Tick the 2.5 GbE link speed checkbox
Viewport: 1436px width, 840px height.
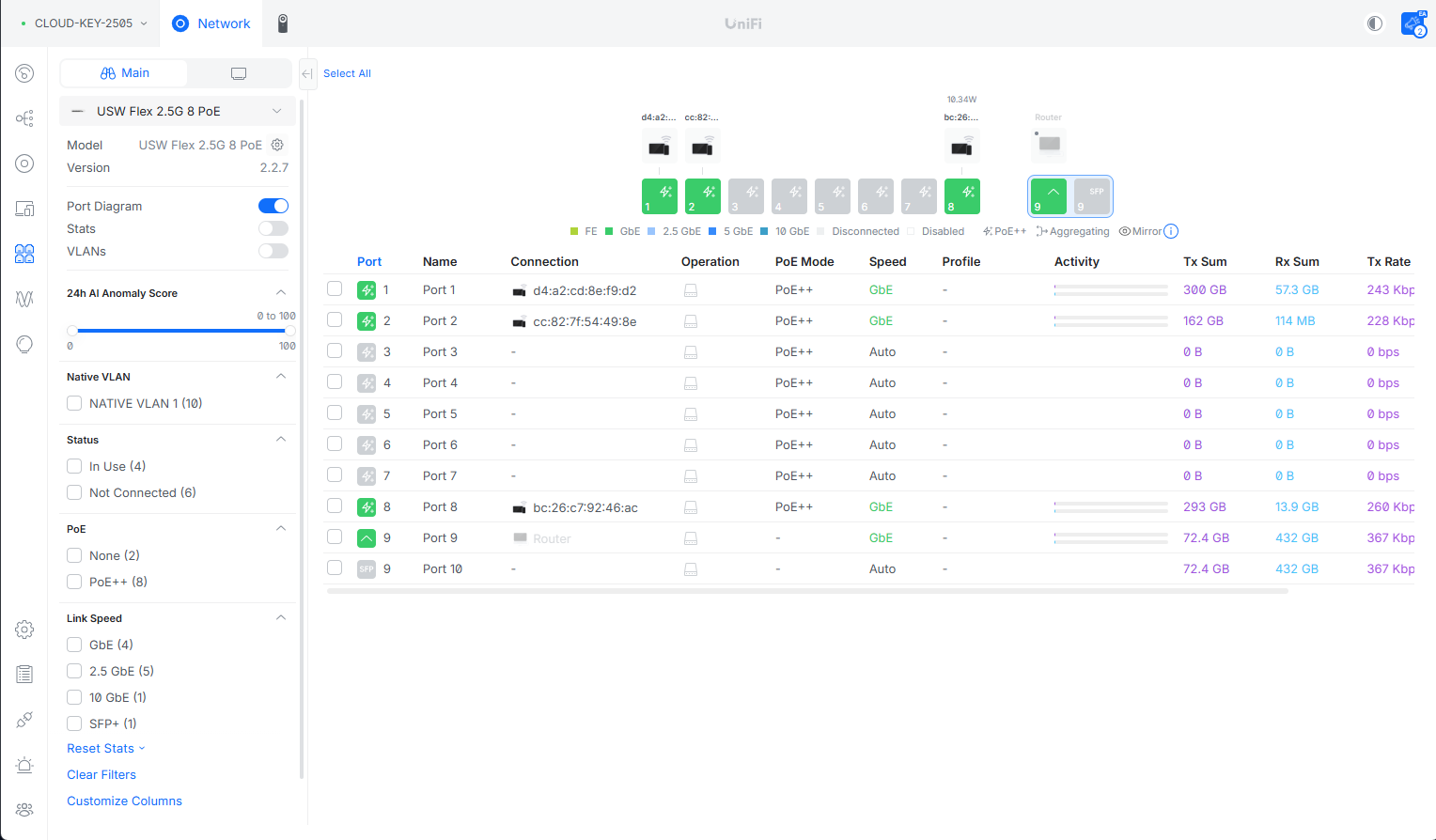pyautogui.click(x=74, y=671)
